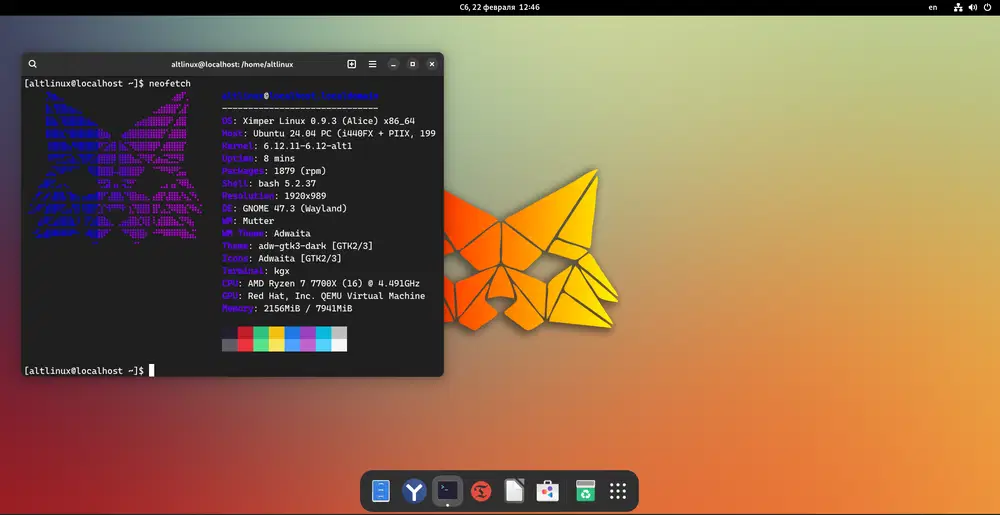Open Yandex Browser from the dock
The image size is (1000, 515).
[x=414, y=491]
